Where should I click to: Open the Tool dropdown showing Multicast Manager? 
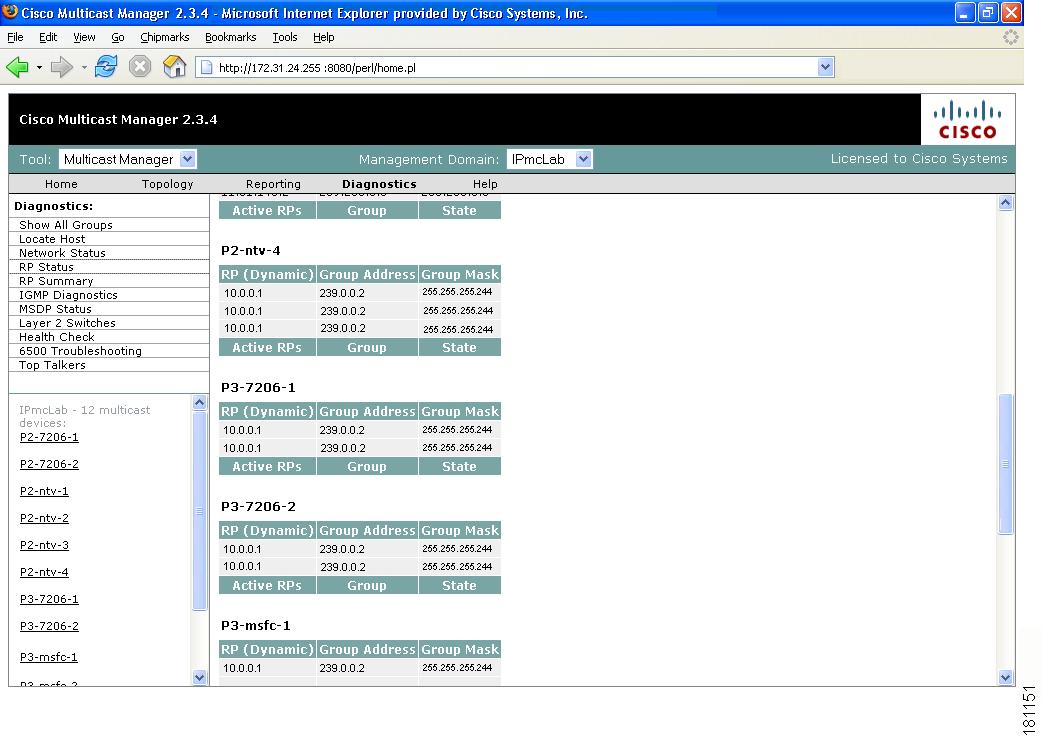[x=127, y=159]
